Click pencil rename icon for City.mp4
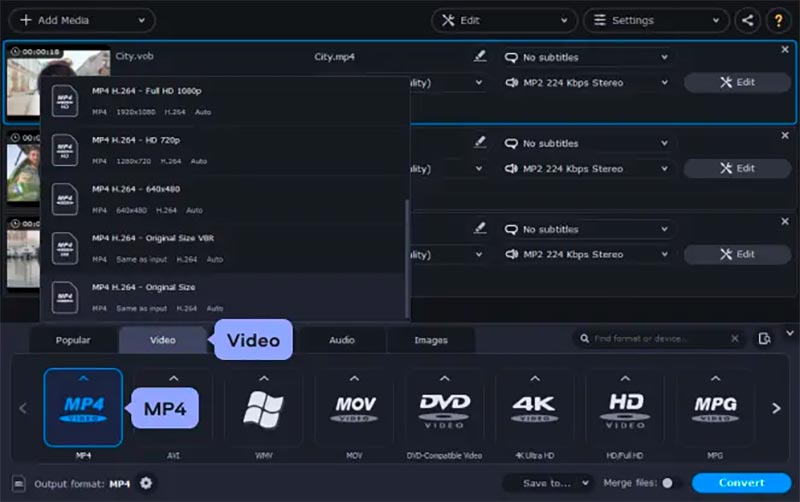Viewport: 800px width, 502px height. point(480,56)
